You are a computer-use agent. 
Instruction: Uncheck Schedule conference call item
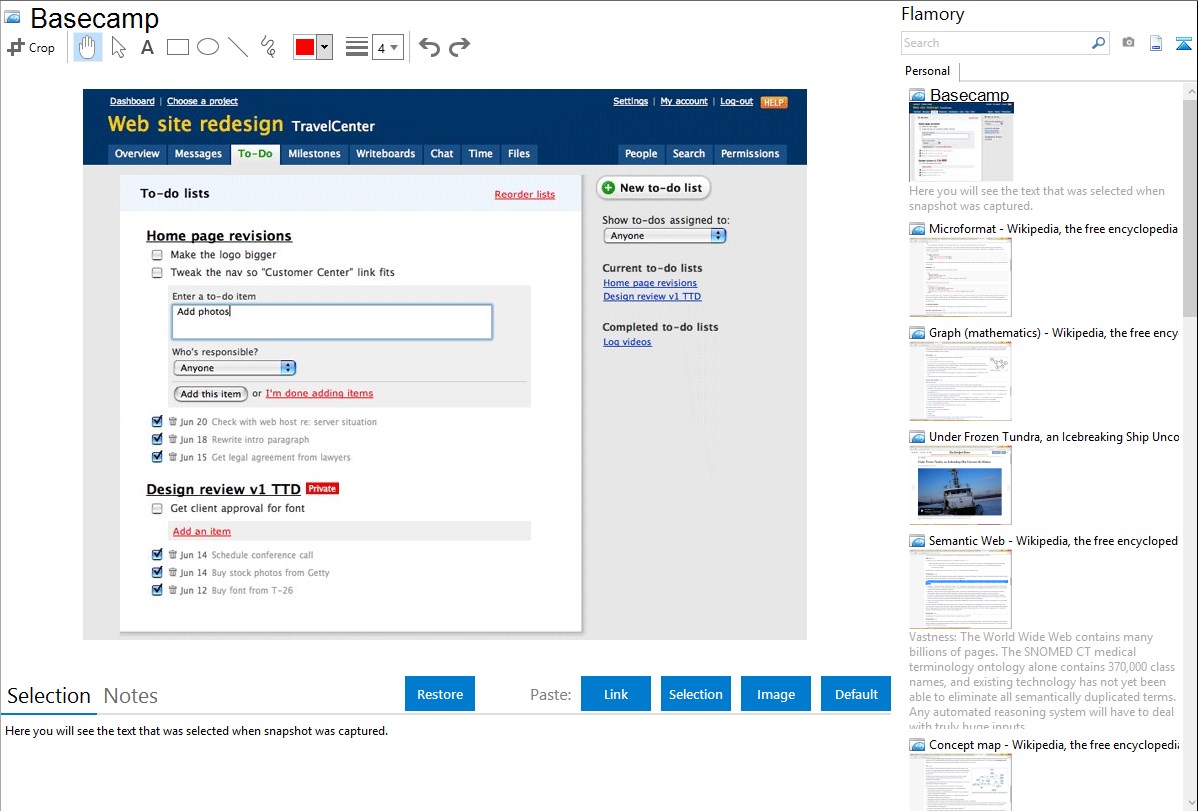[x=157, y=554]
